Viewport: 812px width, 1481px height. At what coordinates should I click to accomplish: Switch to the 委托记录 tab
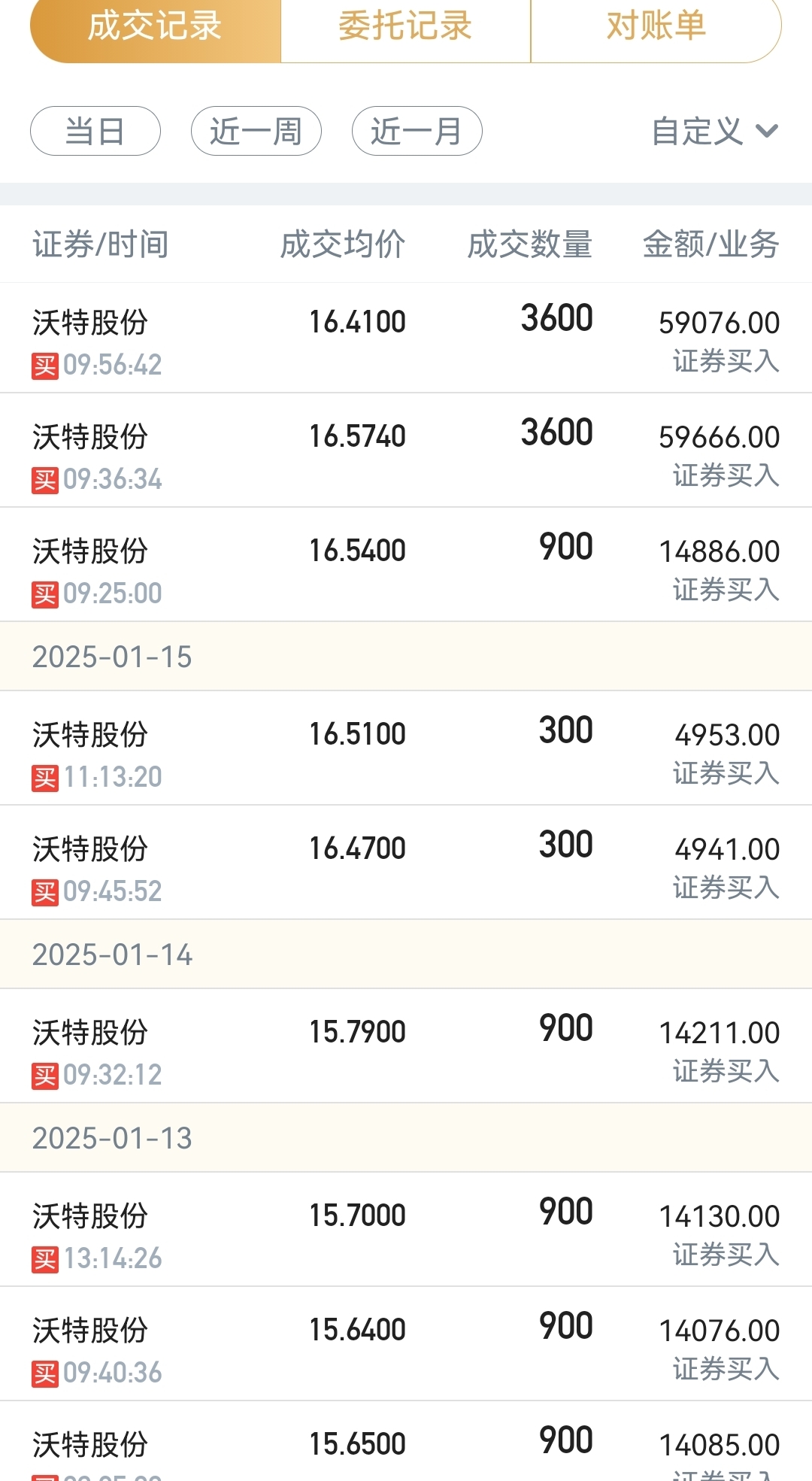[405, 26]
